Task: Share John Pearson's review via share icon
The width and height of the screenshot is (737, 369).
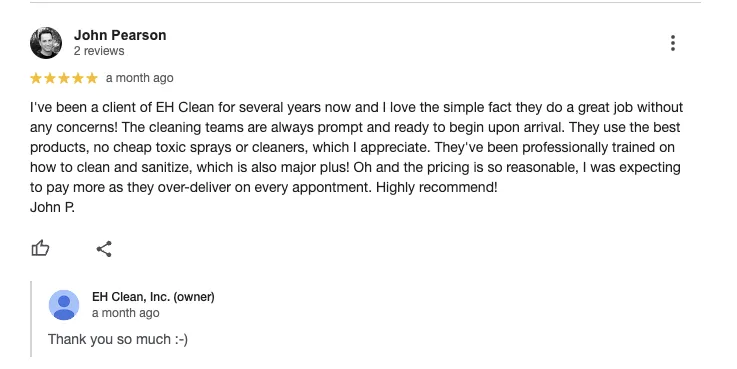Action: 104,249
